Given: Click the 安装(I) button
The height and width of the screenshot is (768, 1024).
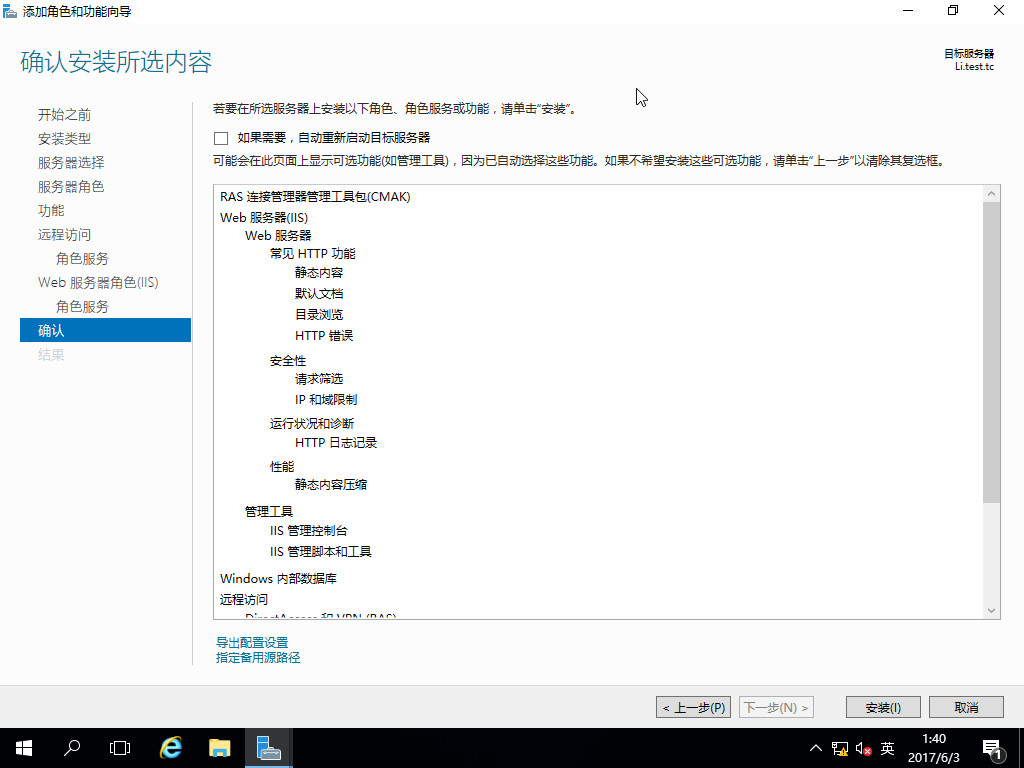Looking at the screenshot, I should tap(883, 707).
